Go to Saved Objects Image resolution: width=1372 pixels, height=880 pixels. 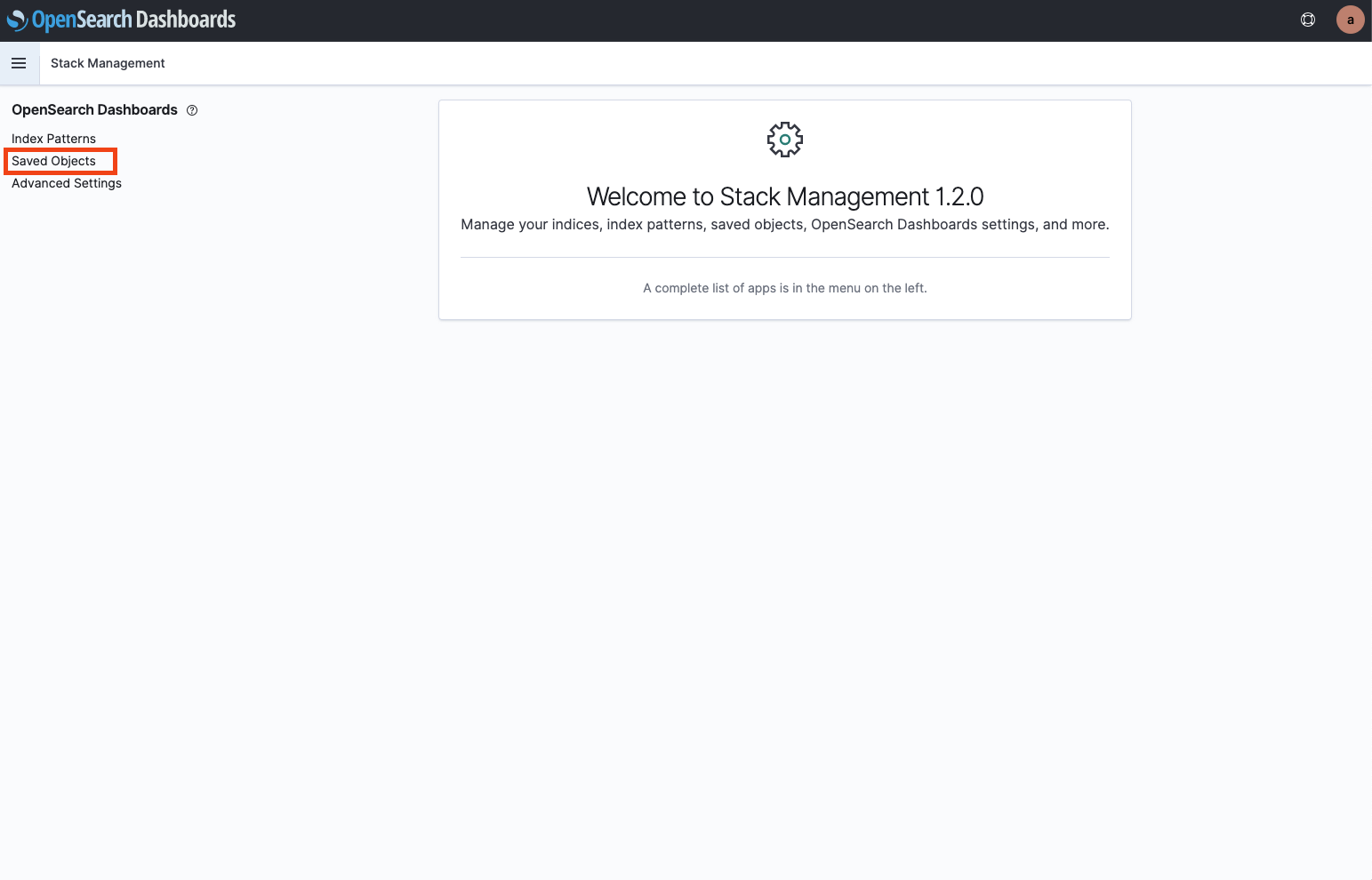click(53, 161)
